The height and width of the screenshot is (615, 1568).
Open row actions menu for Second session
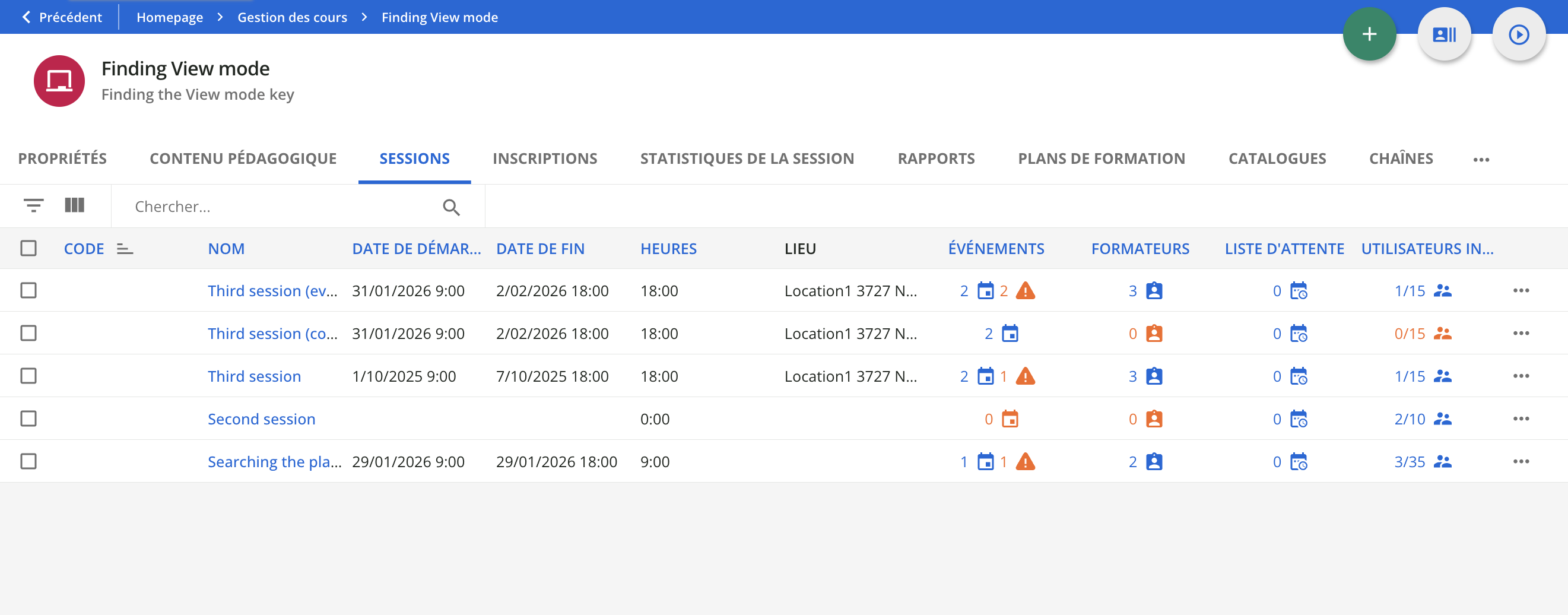point(1521,419)
